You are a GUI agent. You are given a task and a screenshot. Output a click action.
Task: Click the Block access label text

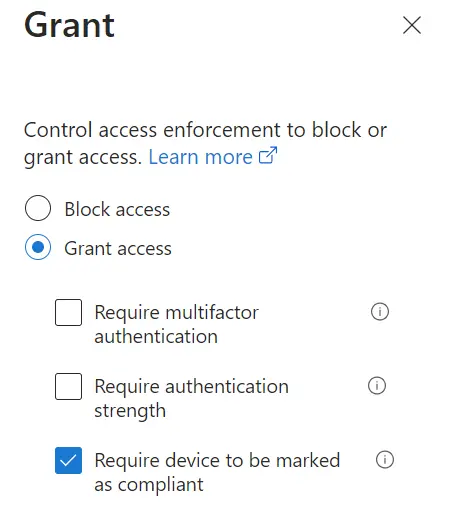(x=117, y=209)
